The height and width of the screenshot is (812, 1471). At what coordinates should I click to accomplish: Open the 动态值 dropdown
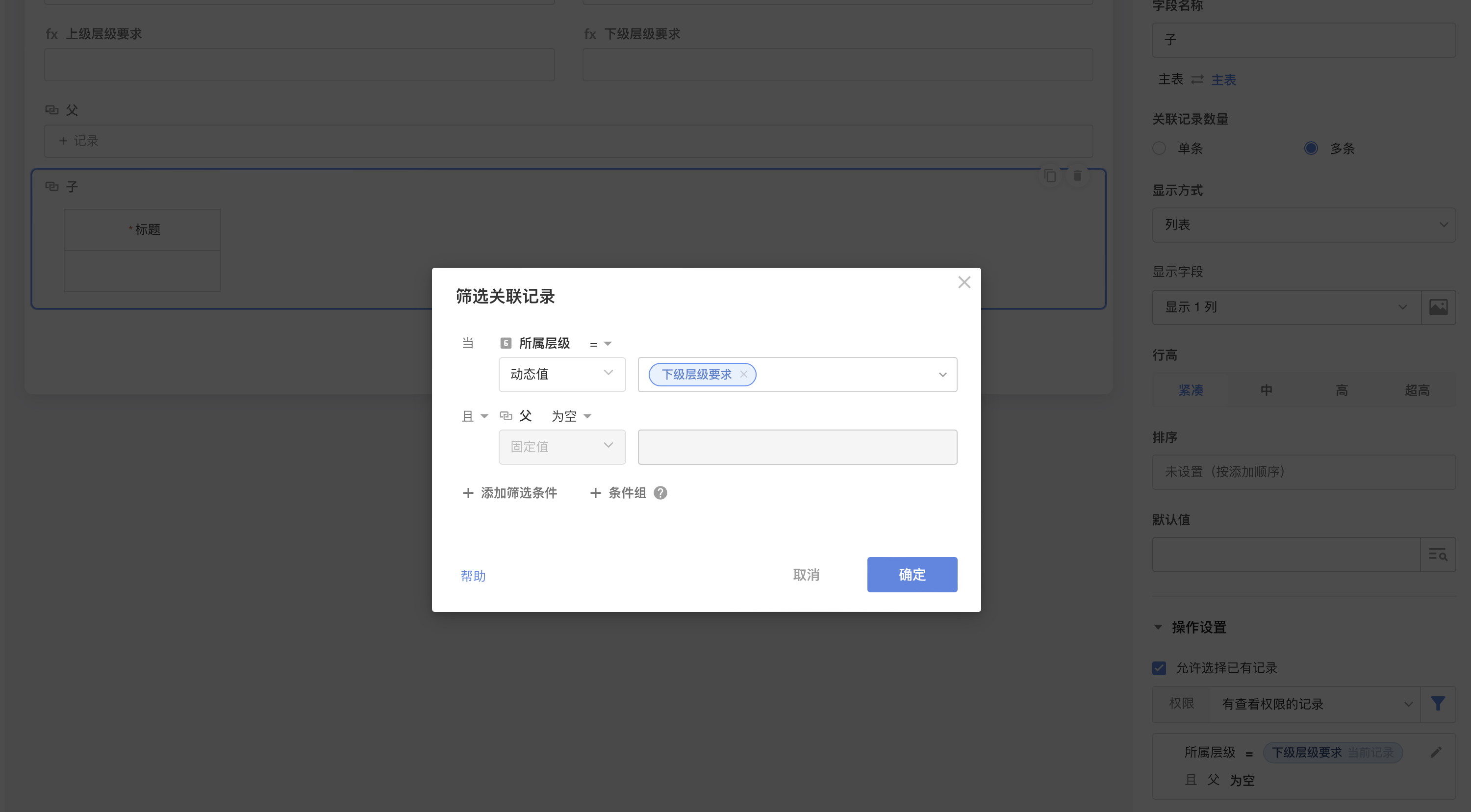pos(562,375)
